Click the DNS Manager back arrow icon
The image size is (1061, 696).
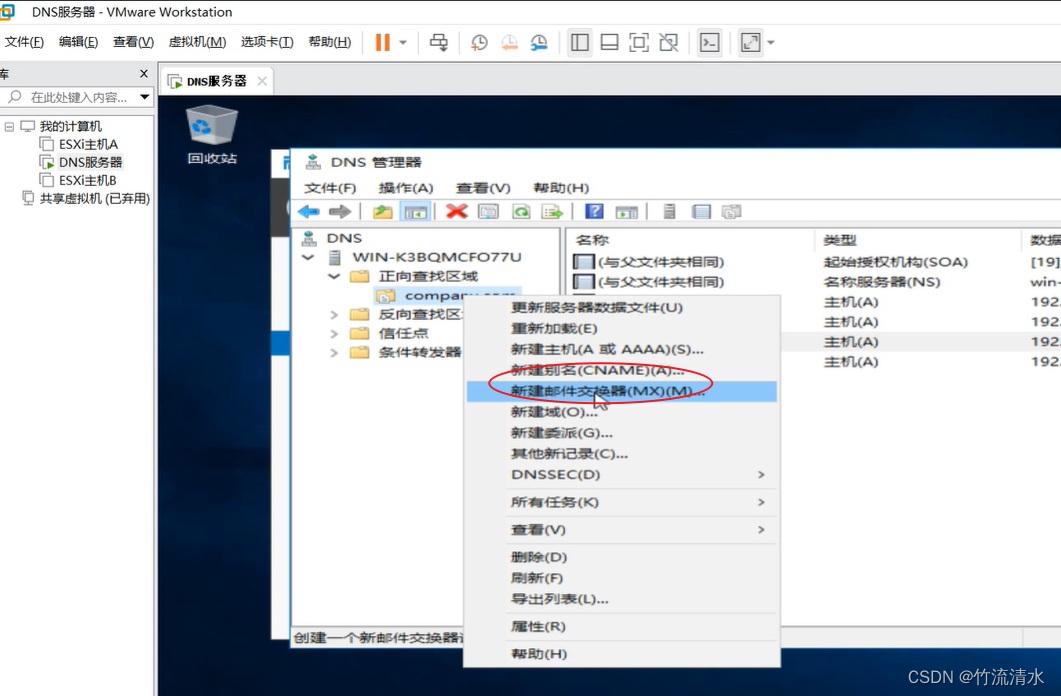click(309, 212)
